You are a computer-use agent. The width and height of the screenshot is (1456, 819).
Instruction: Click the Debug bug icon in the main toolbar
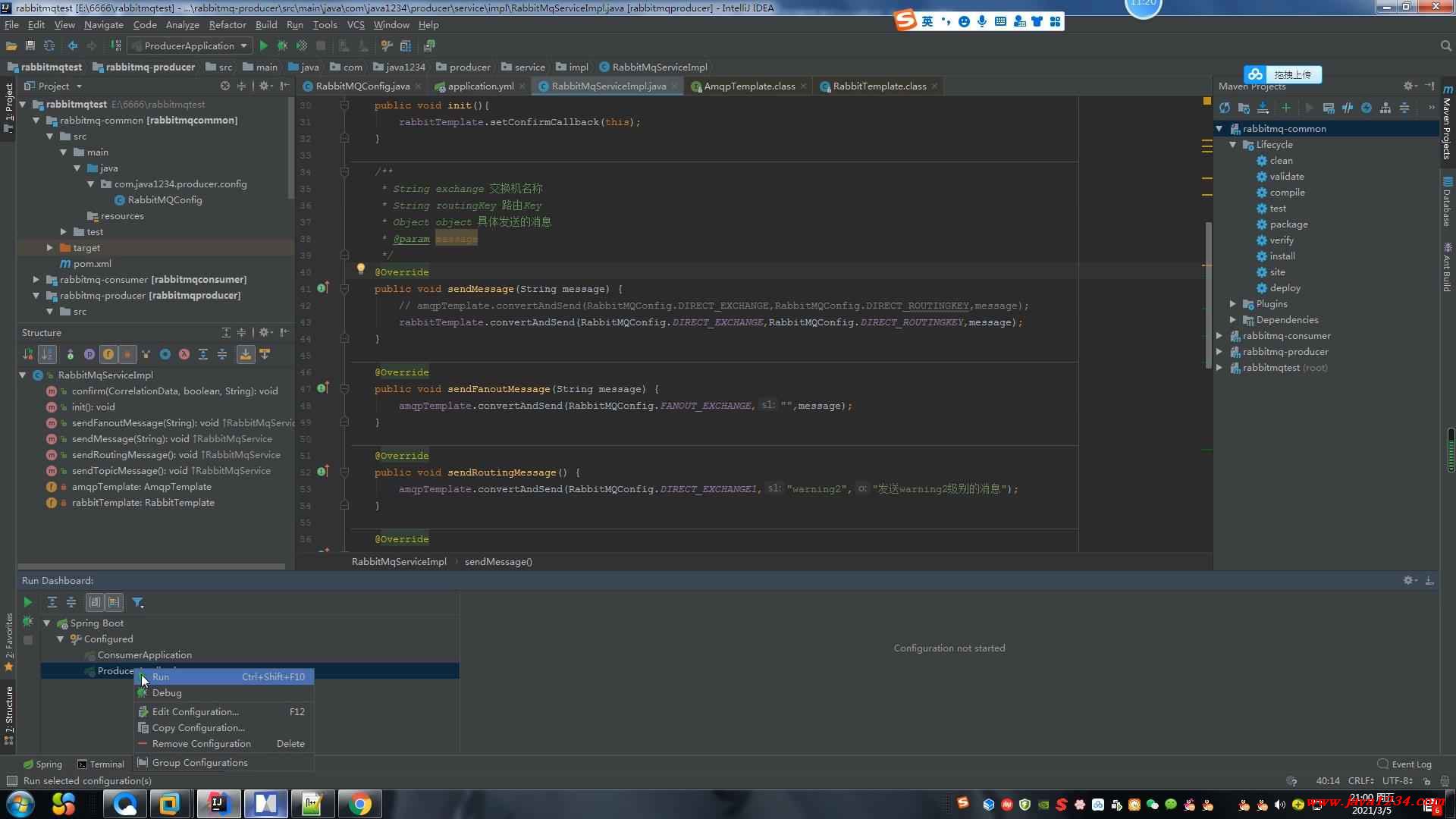[282, 45]
